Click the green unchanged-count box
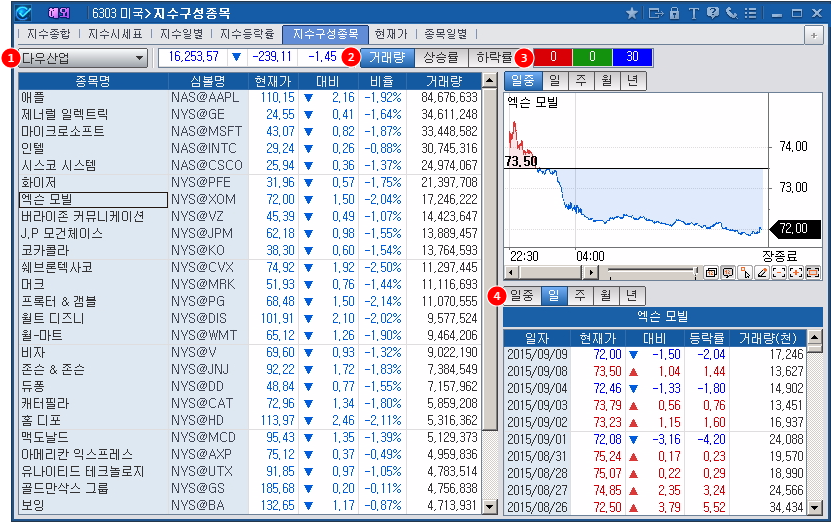This screenshot has height=523, width=832. (592, 57)
